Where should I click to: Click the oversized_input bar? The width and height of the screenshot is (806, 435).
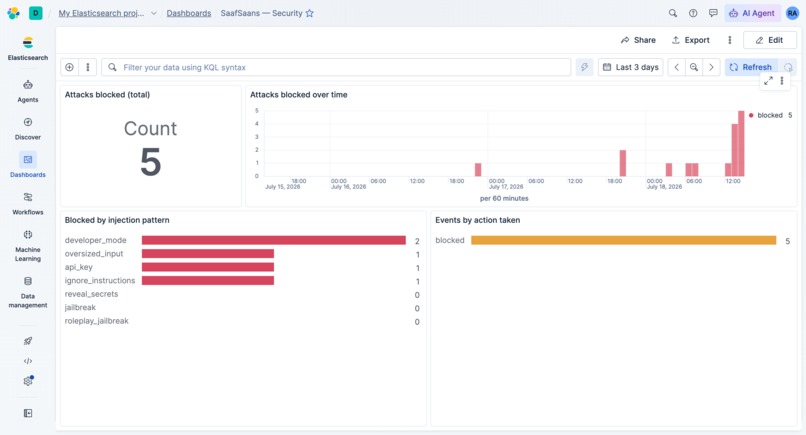(208, 253)
